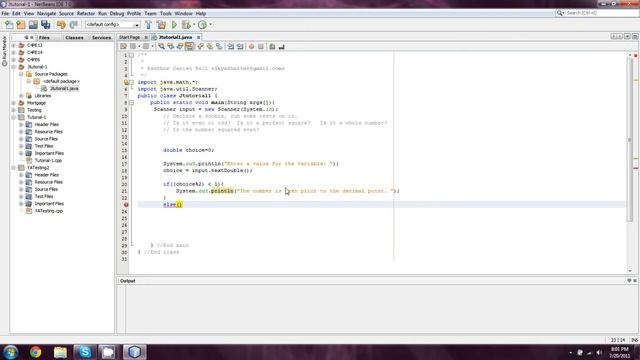Collapse the Jtutorial-1 project node

14,67
